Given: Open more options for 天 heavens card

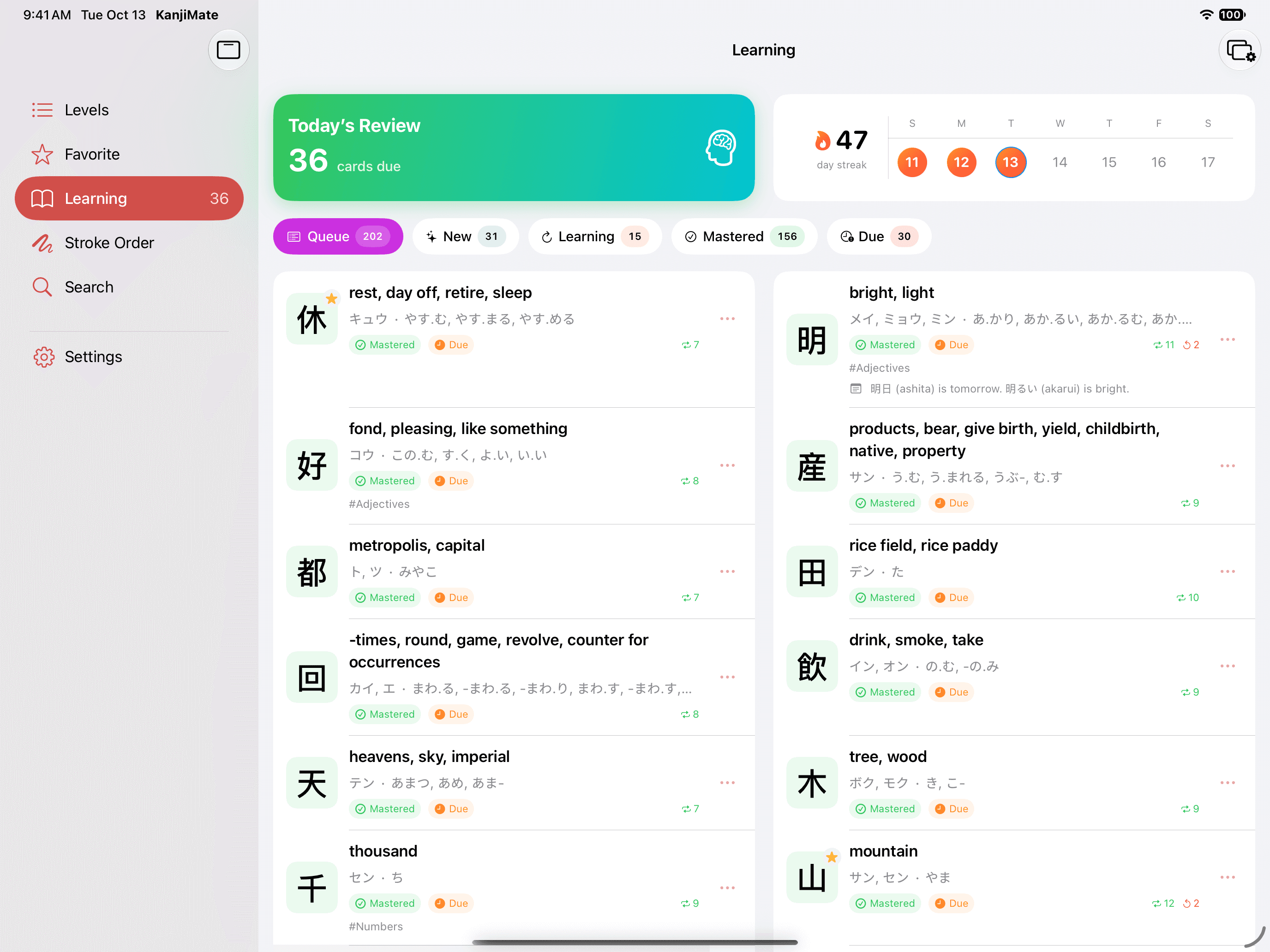Looking at the screenshot, I should click(x=727, y=783).
